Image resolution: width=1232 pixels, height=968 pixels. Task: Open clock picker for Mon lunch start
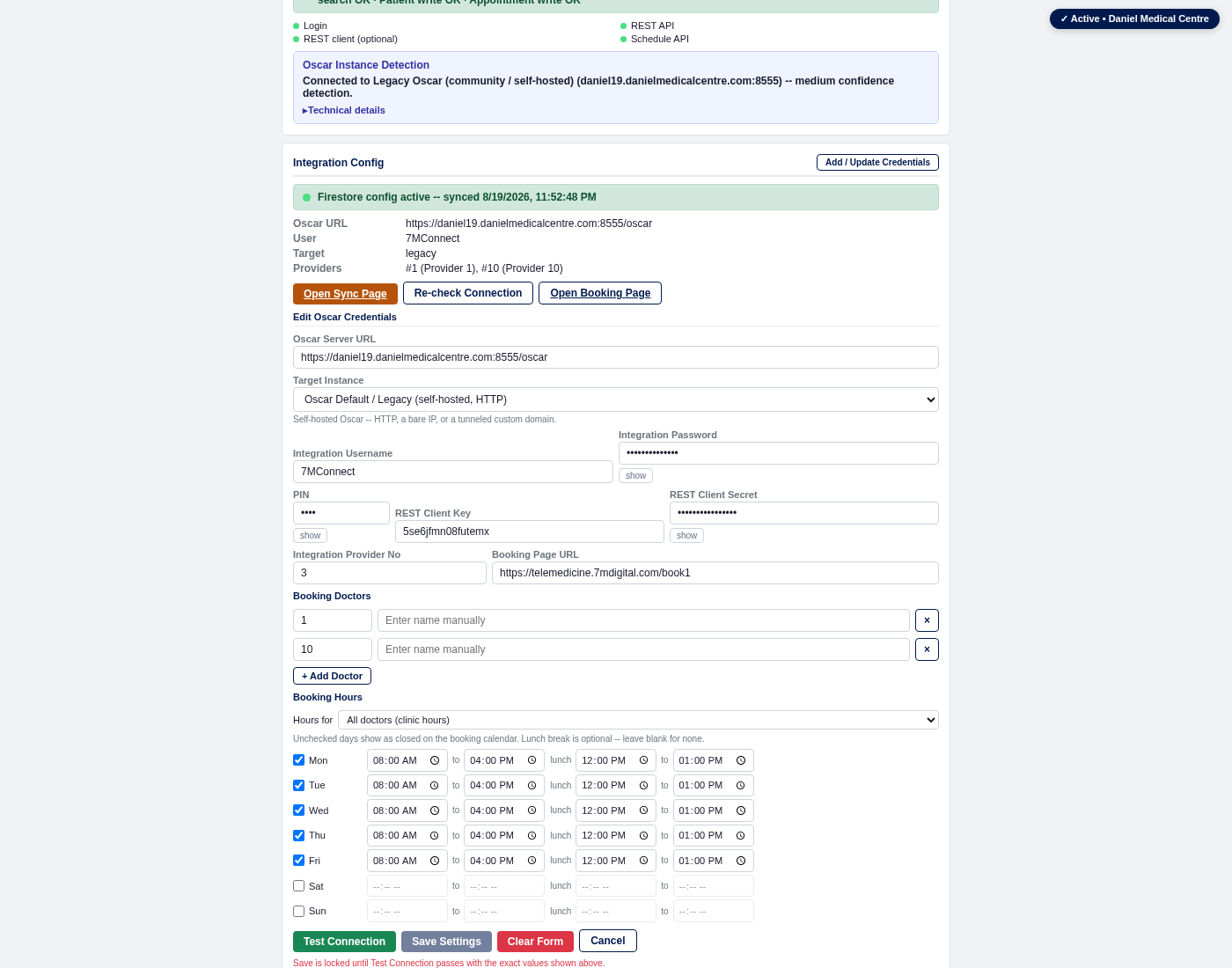643,760
